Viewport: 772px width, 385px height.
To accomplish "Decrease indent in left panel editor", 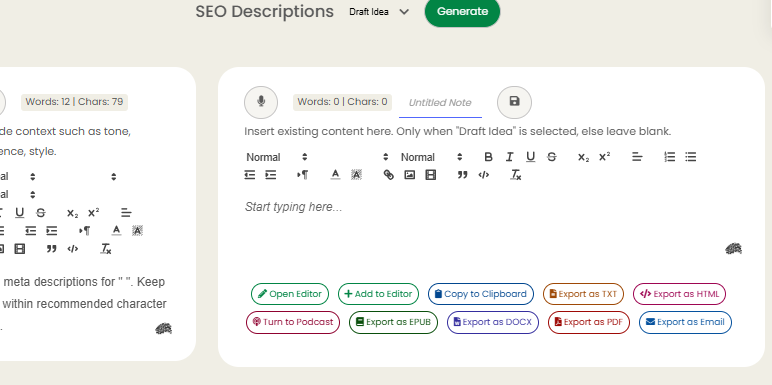I will click(x=31, y=230).
